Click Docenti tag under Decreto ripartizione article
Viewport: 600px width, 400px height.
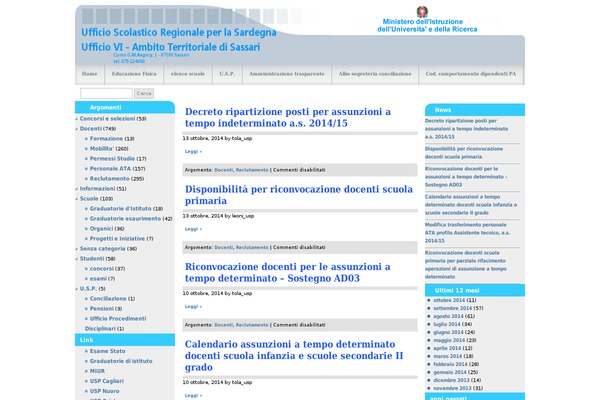pyautogui.click(x=223, y=170)
